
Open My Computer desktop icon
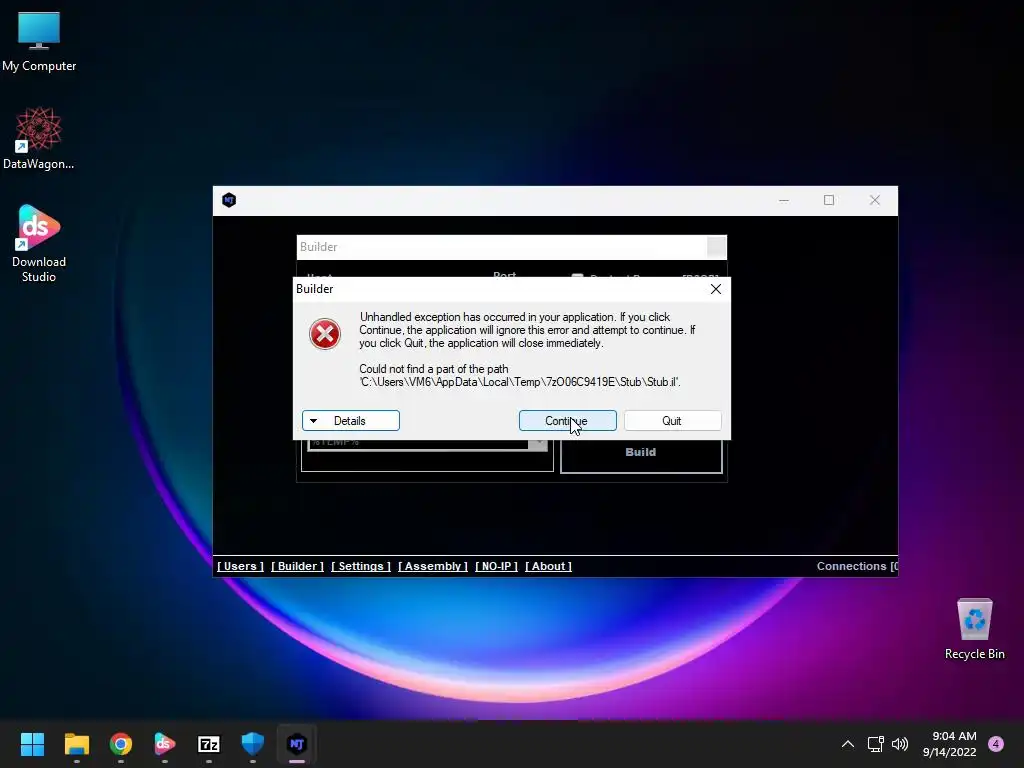(39, 42)
